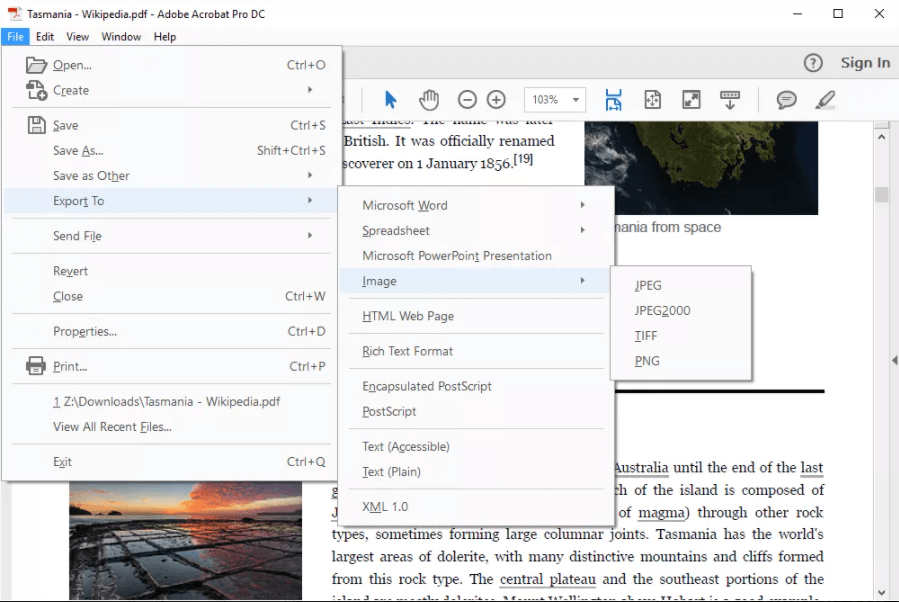Click the vertical scrollbar thumb
The height and width of the screenshot is (602, 899).
coord(882,194)
